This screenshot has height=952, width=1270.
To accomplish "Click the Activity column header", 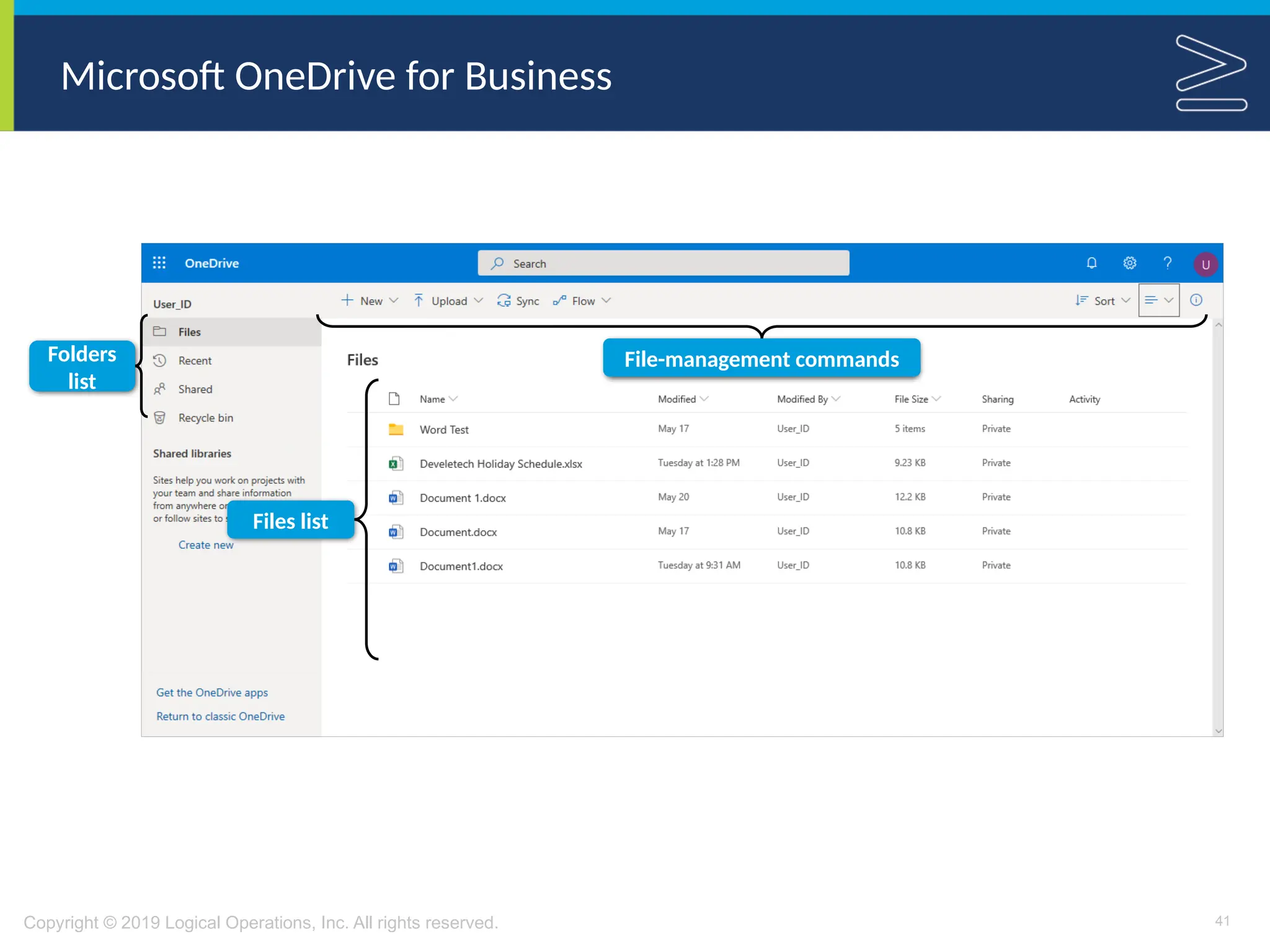I will (x=1085, y=399).
